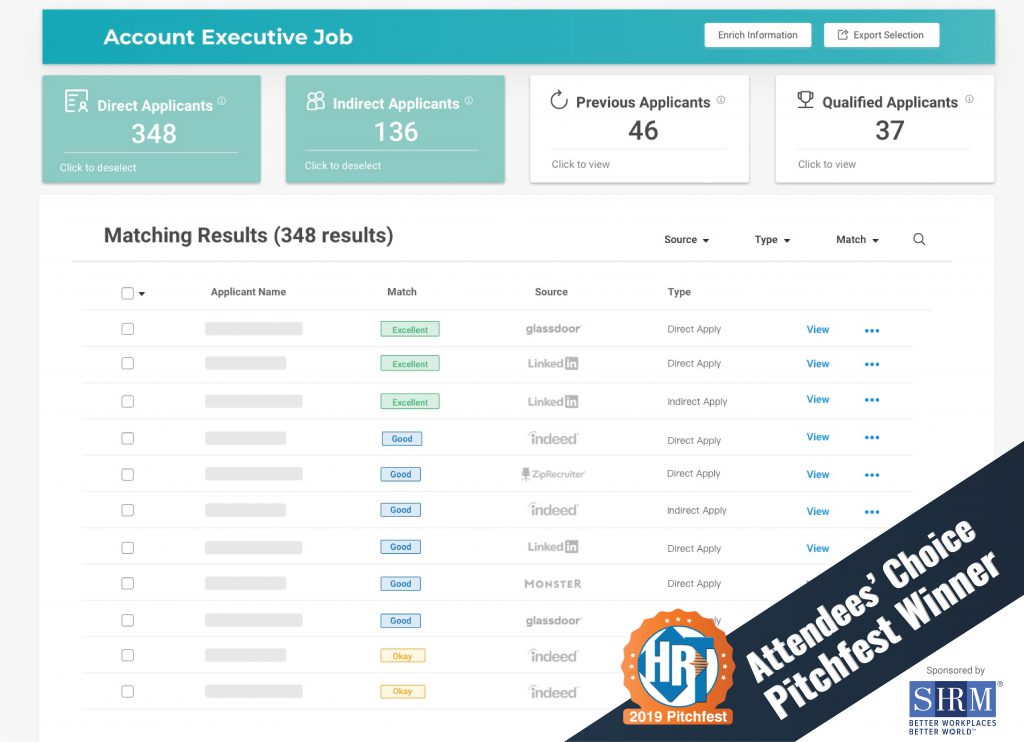Open more options for the first indeed Good row
The image size is (1024, 742).
click(x=872, y=438)
